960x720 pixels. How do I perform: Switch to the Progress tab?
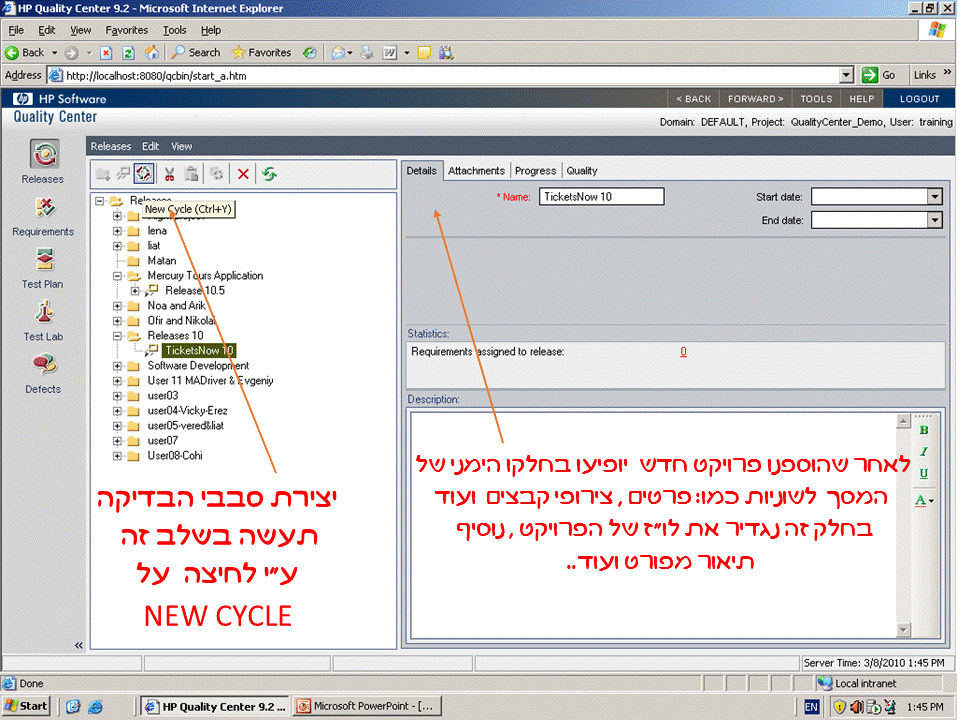[x=536, y=171]
